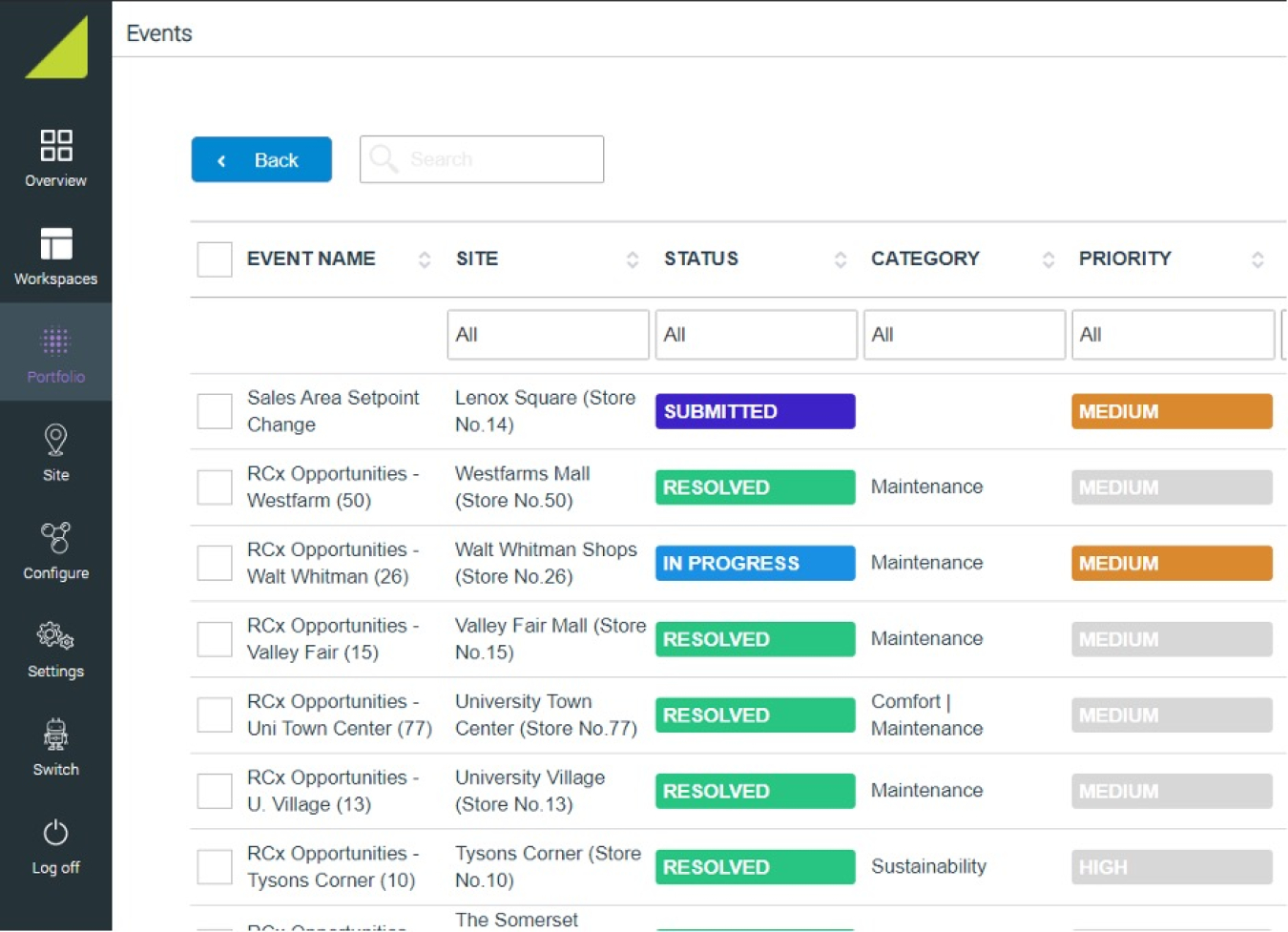Click the SUBMITTED status badge
The image size is (1288, 932).
755,411
